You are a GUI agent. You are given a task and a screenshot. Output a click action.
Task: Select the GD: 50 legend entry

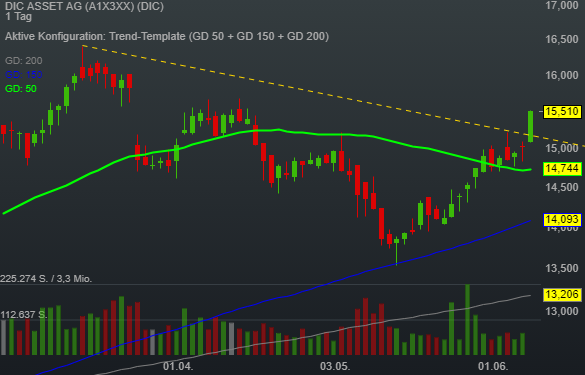pos(21,89)
